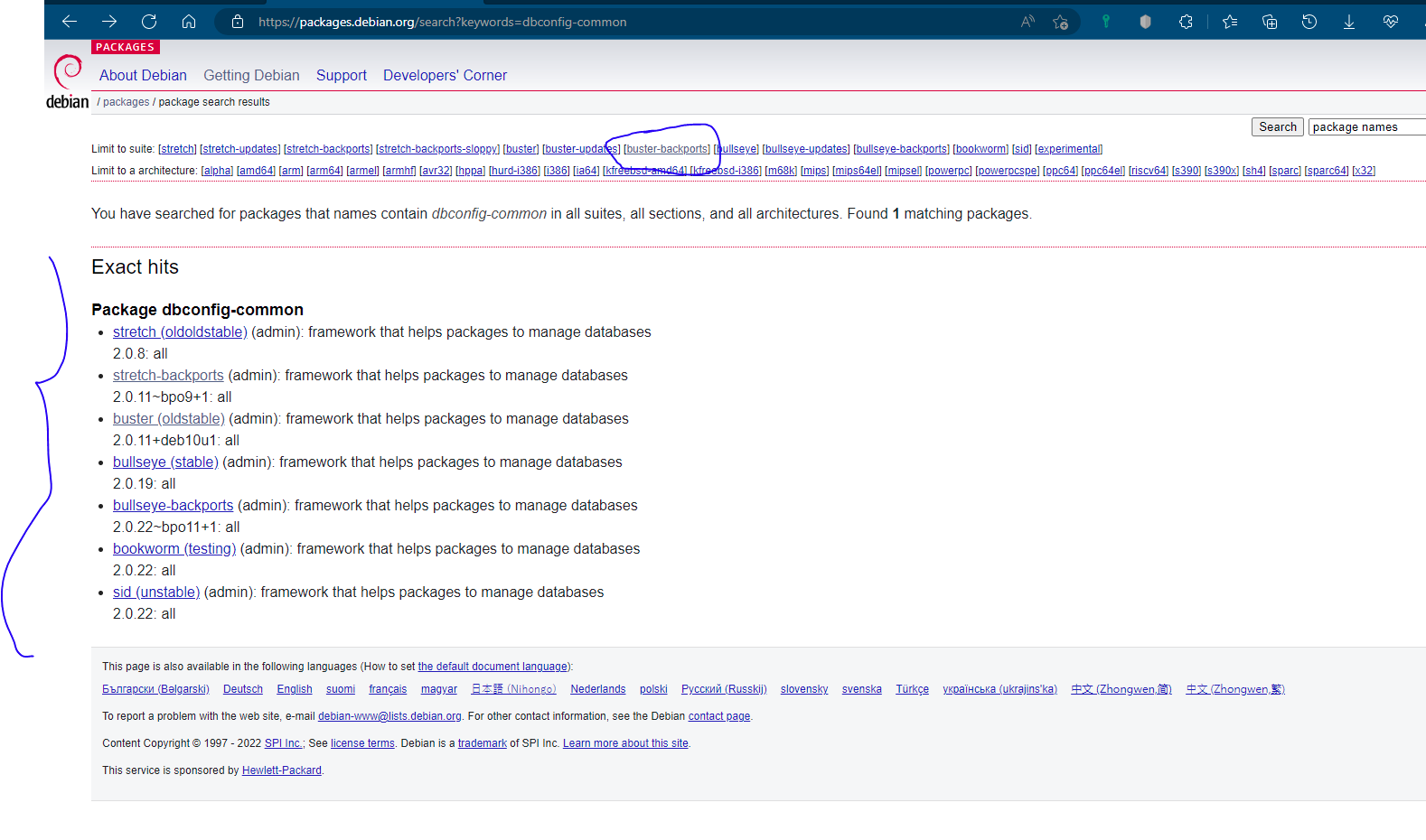Open Developers' Corner tab
The image size is (1426, 840).
point(445,76)
